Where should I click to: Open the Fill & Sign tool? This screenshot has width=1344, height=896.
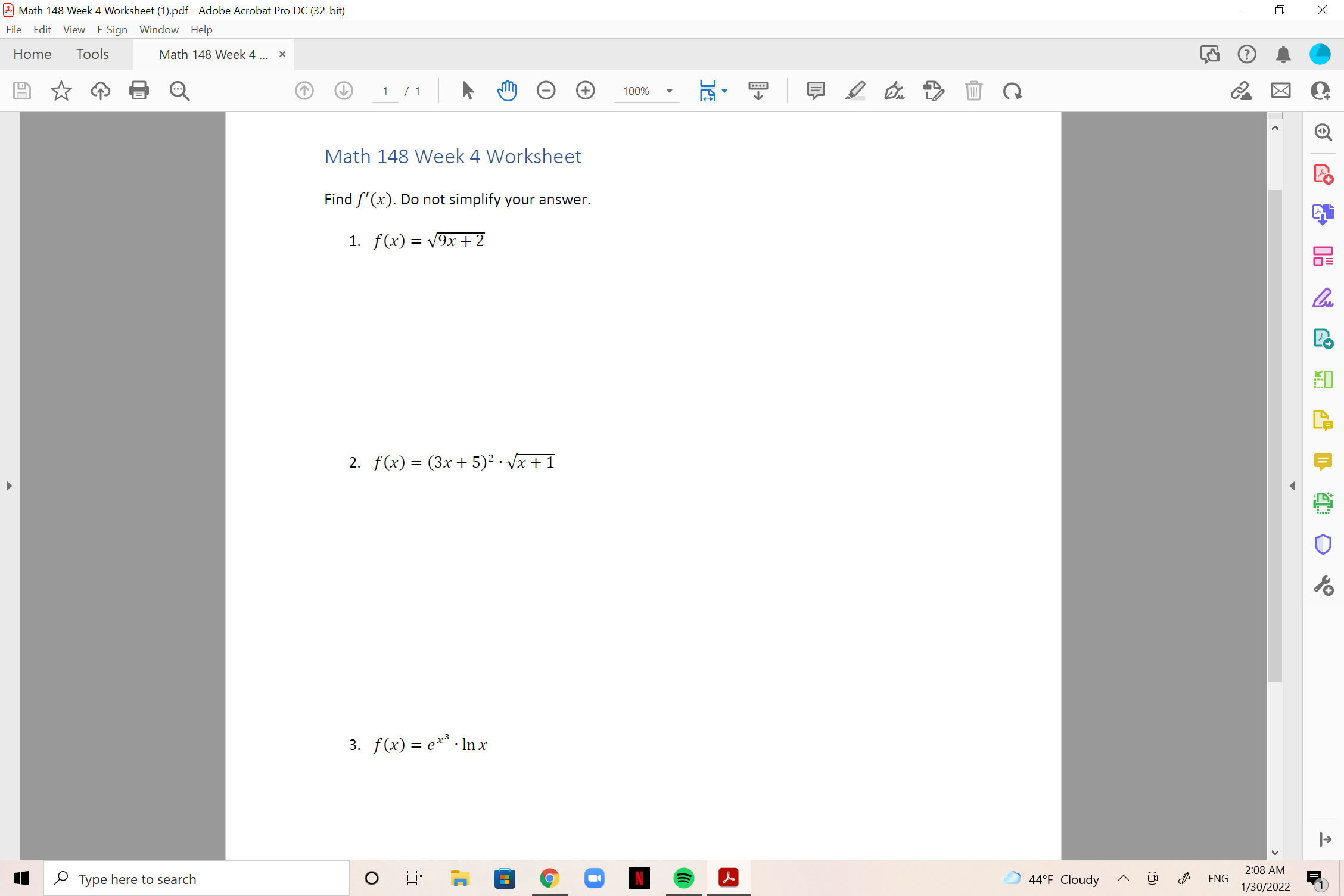click(1323, 297)
